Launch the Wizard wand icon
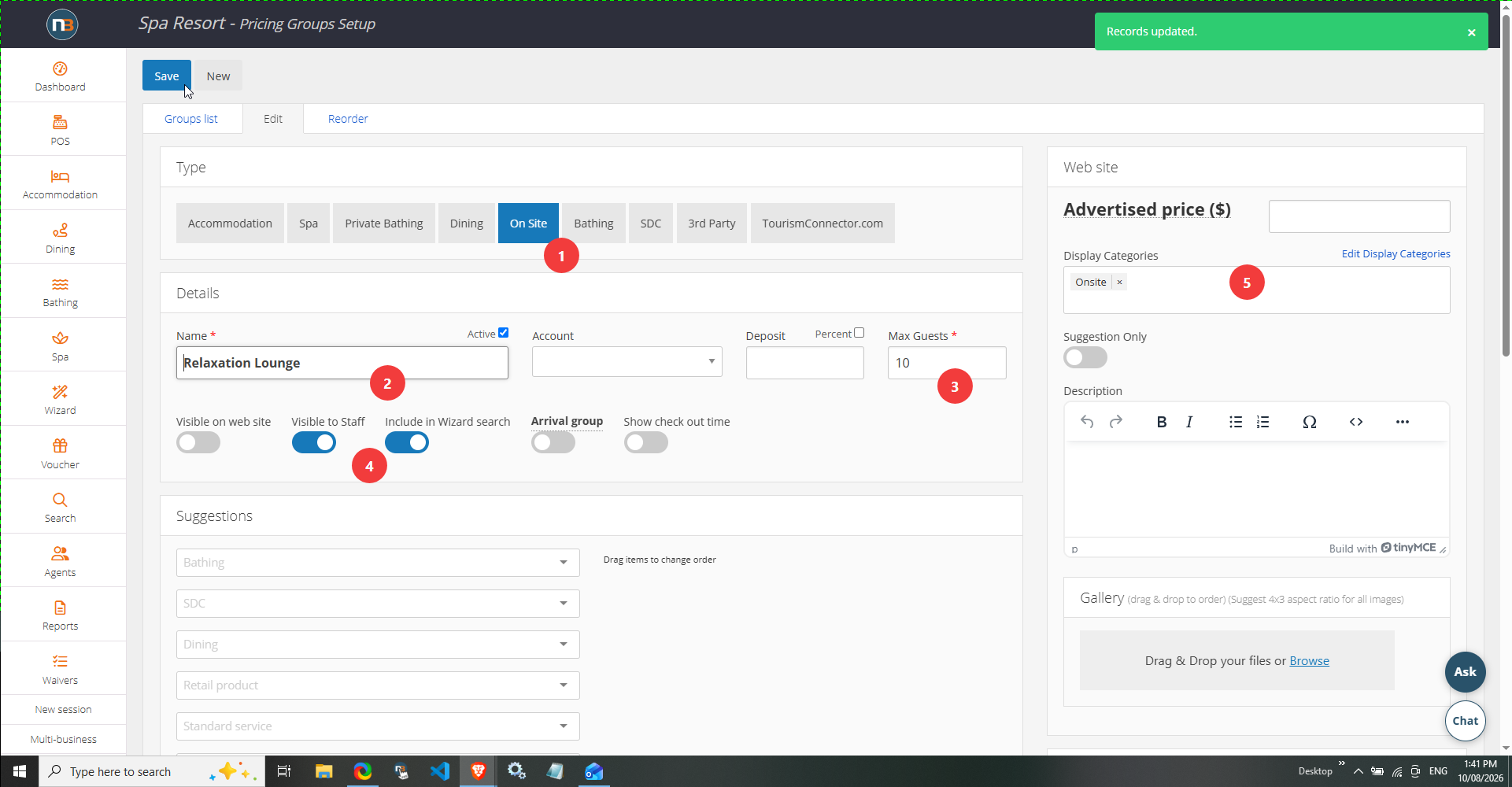 [x=60, y=392]
